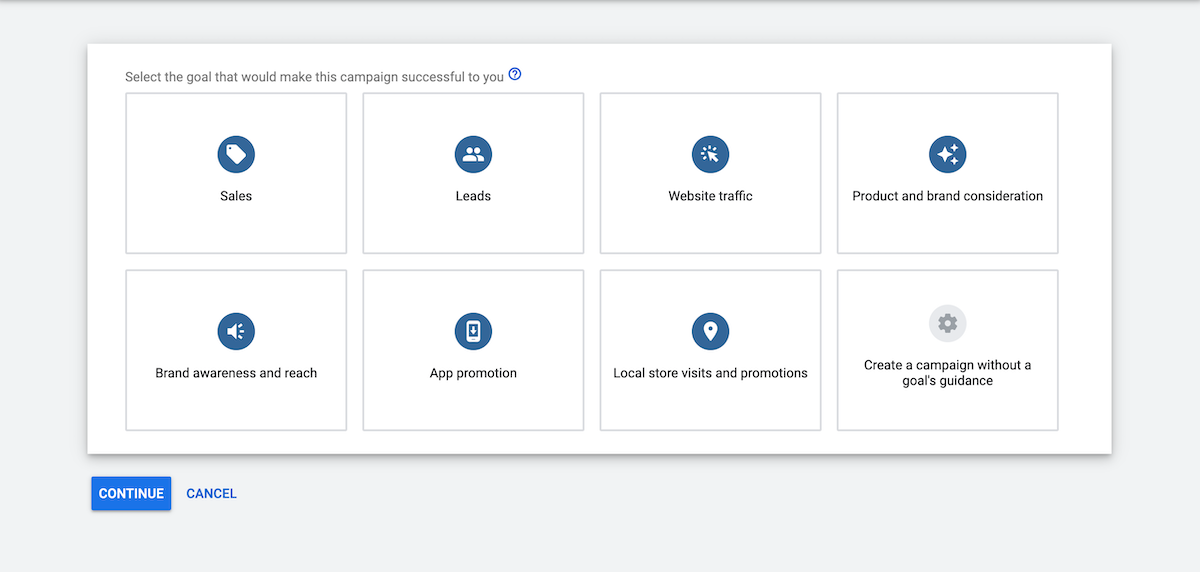Image resolution: width=1200 pixels, height=572 pixels.
Task: Click the goal selection prompt text
Action: pyautogui.click(x=314, y=77)
